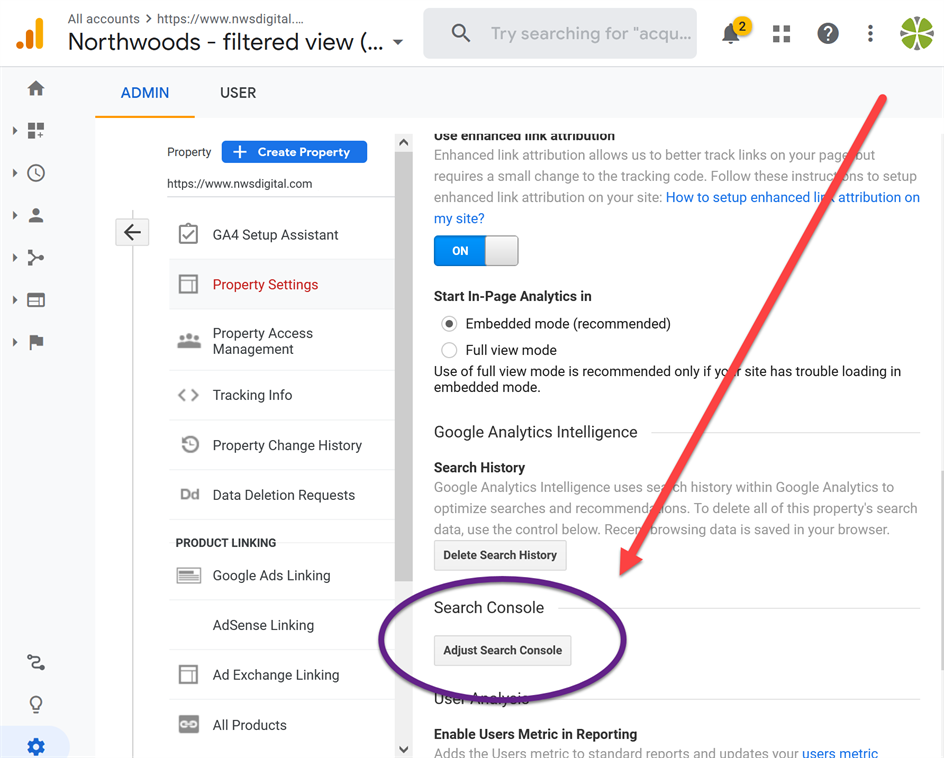Open Ad Exchange Linking item
This screenshot has height=758, width=944.
282,675
